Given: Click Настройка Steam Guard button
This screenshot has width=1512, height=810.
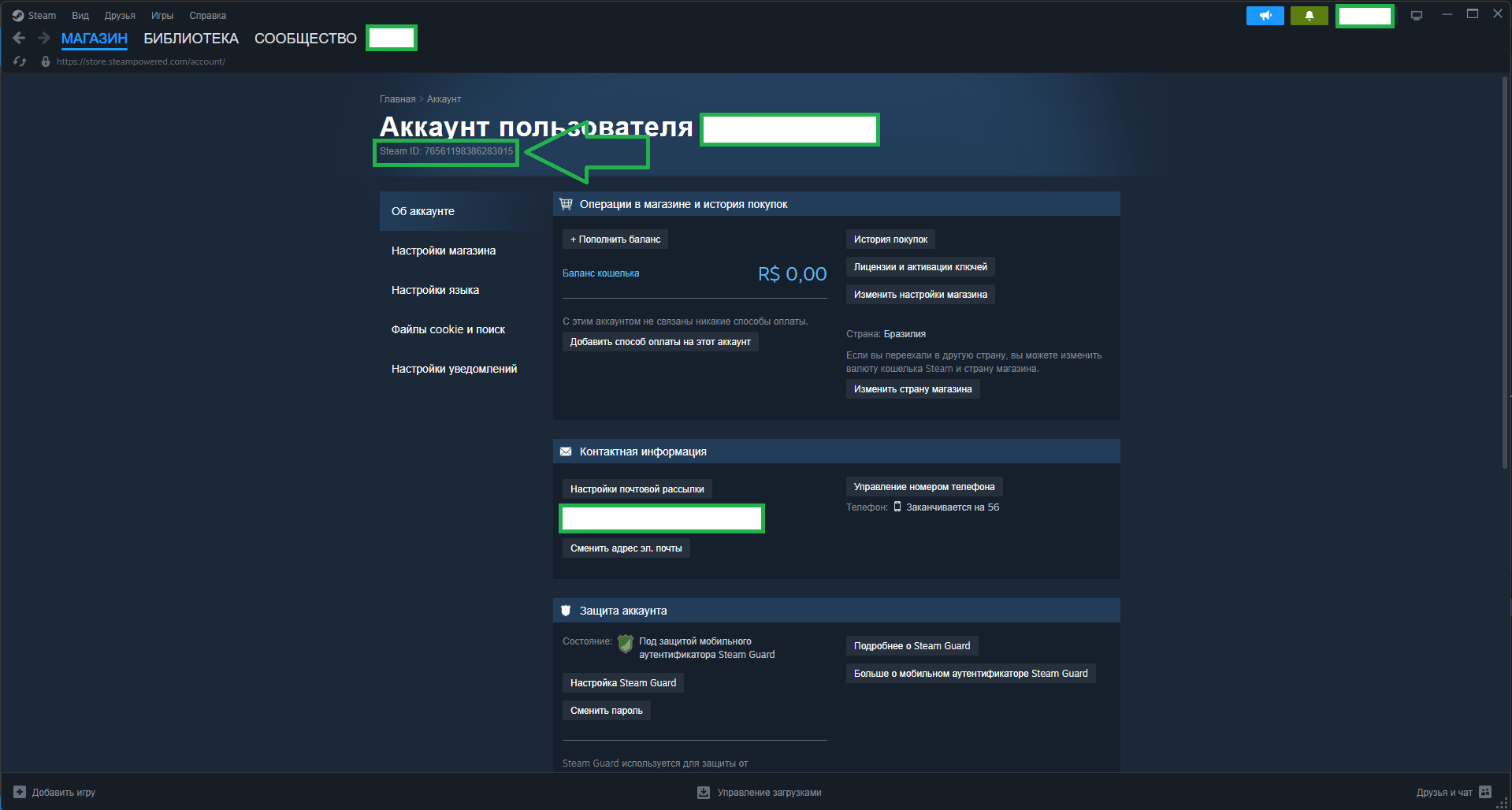Looking at the screenshot, I should tap(623, 683).
